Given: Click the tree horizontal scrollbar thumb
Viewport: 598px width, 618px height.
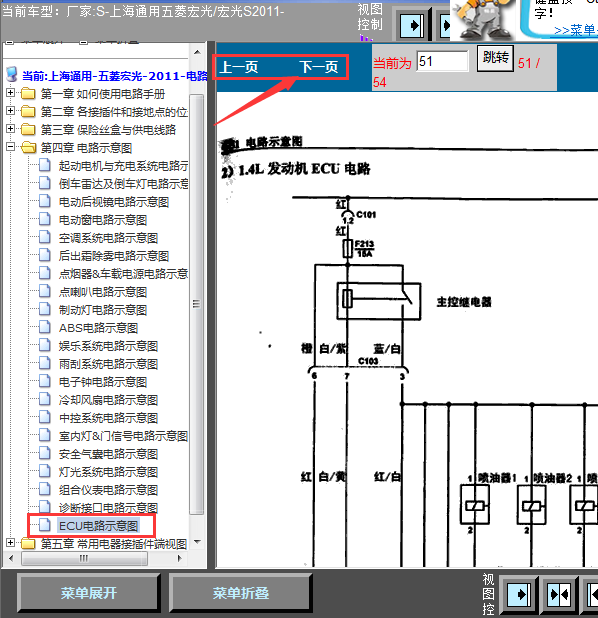Looking at the screenshot, I should 84,558.
